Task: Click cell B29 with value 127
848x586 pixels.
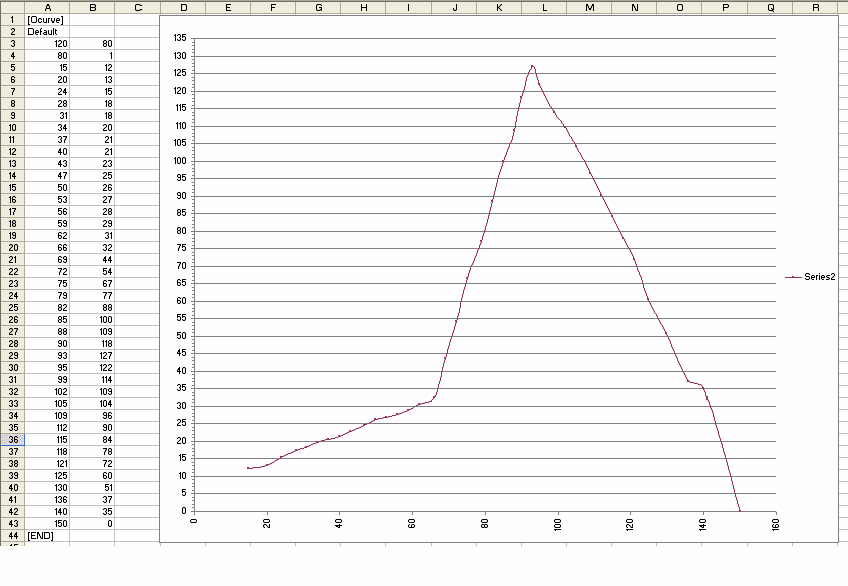Action: [x=92, y=356]
